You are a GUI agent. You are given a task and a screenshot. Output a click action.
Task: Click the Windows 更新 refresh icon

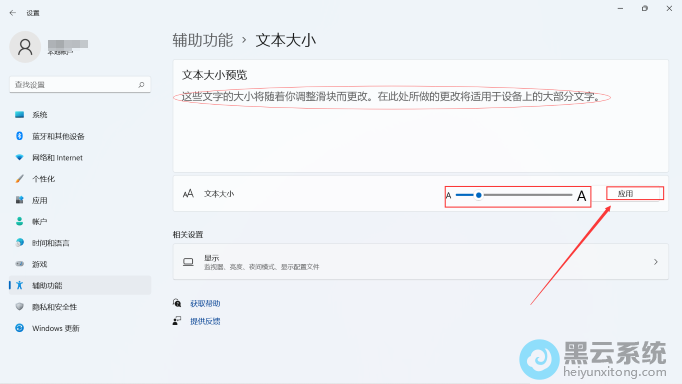coord(20,328)
